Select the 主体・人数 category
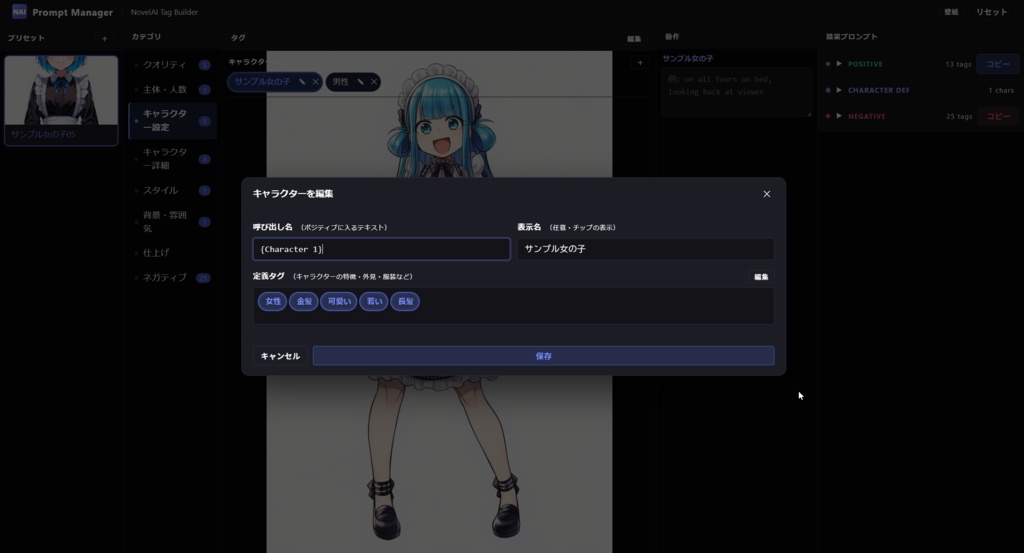This screenshot has height=553, width=1024. pos(172,89)
